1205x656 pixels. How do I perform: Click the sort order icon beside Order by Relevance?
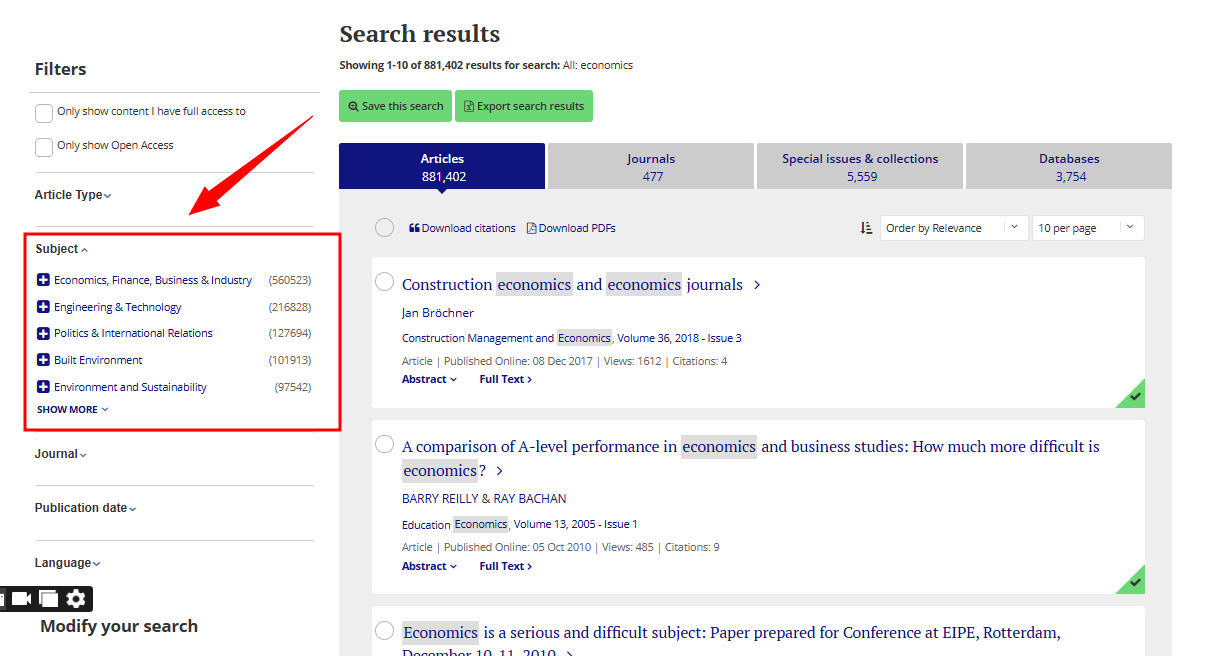(866, 228)
